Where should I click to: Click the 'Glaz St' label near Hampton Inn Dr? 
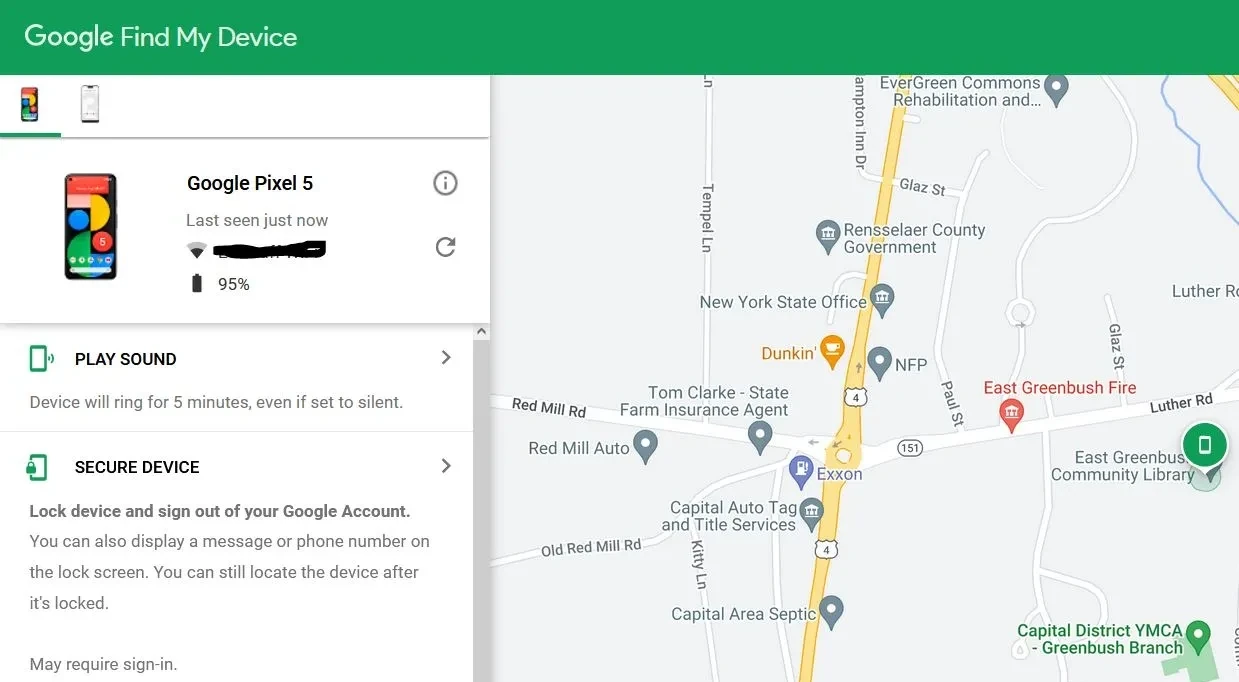[x=922, y=187]
